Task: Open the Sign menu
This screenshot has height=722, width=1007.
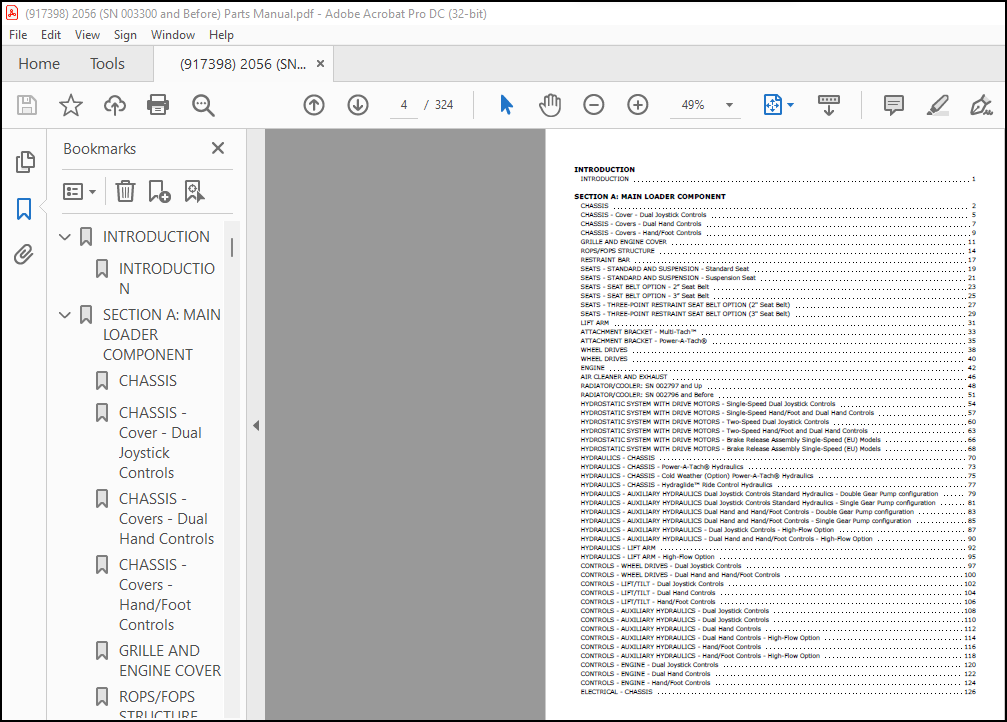Action: [125, 35]
